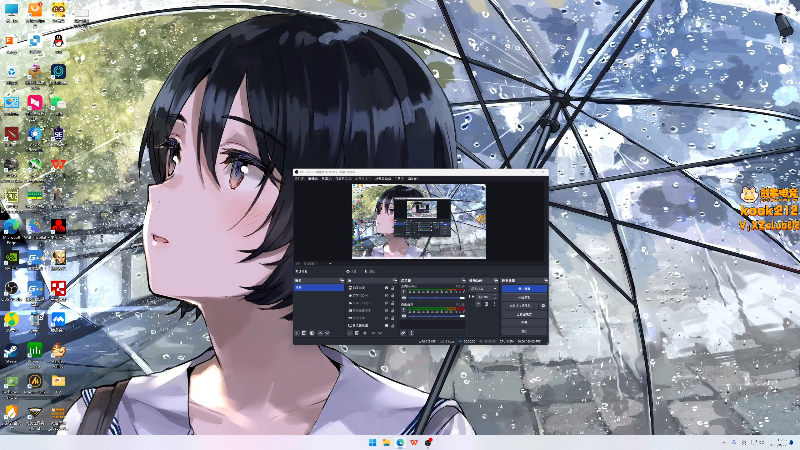Open the Edit menu in OBS
The height and width of the screenshot is (450, 800).
click(313, 179)
